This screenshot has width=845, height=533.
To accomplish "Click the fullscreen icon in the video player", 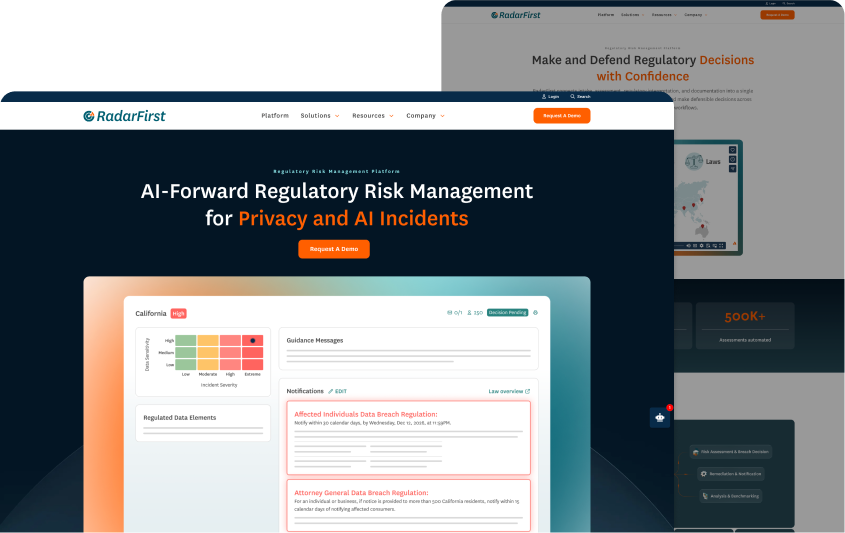I will 721,245.
